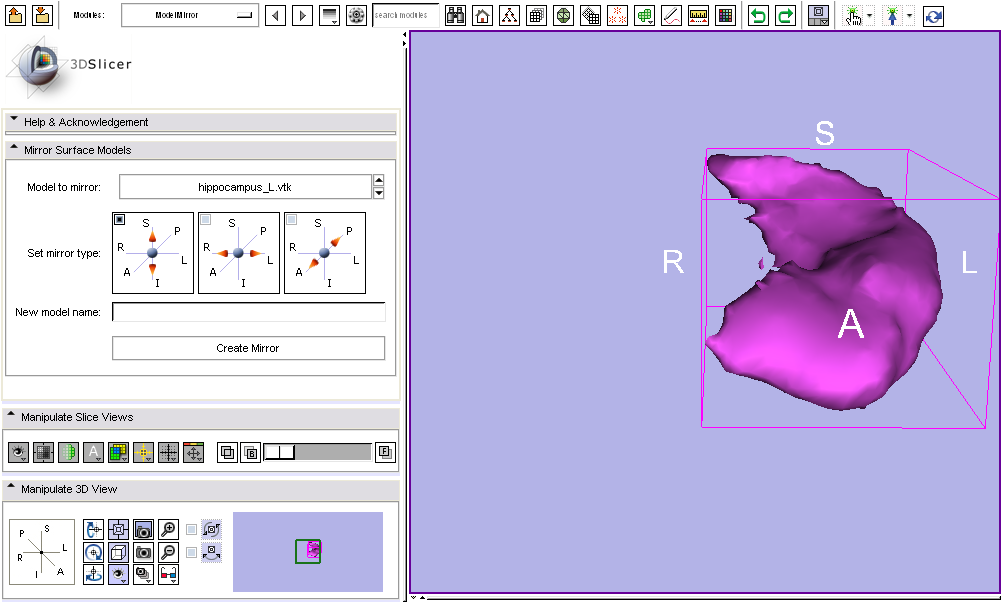The image size is (1002, 603).
Task: Click the redo arrow in the toolbar
Action: pyautogui.click(x=786, y=16)
